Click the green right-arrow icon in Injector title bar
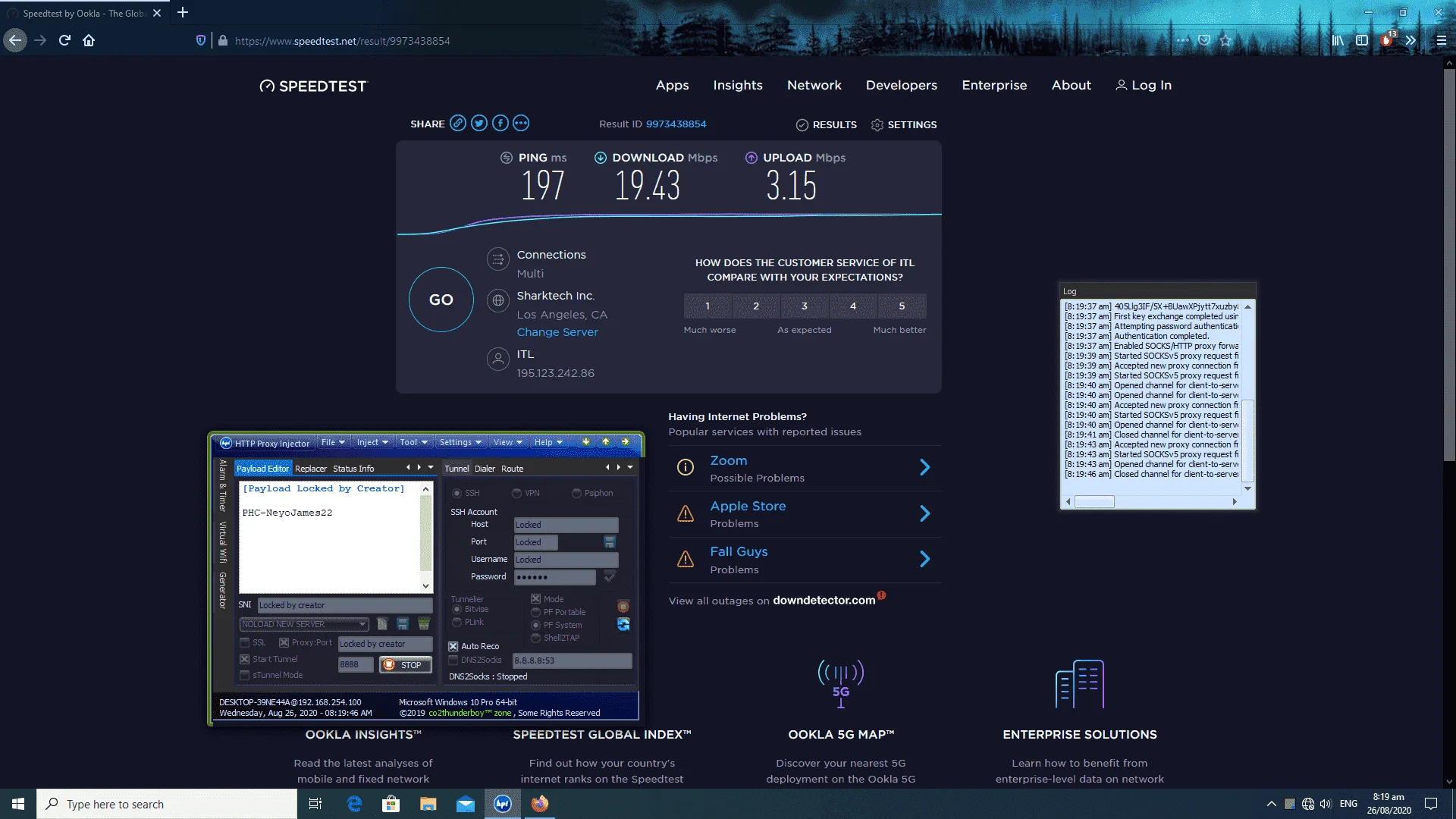 (625, 442)
